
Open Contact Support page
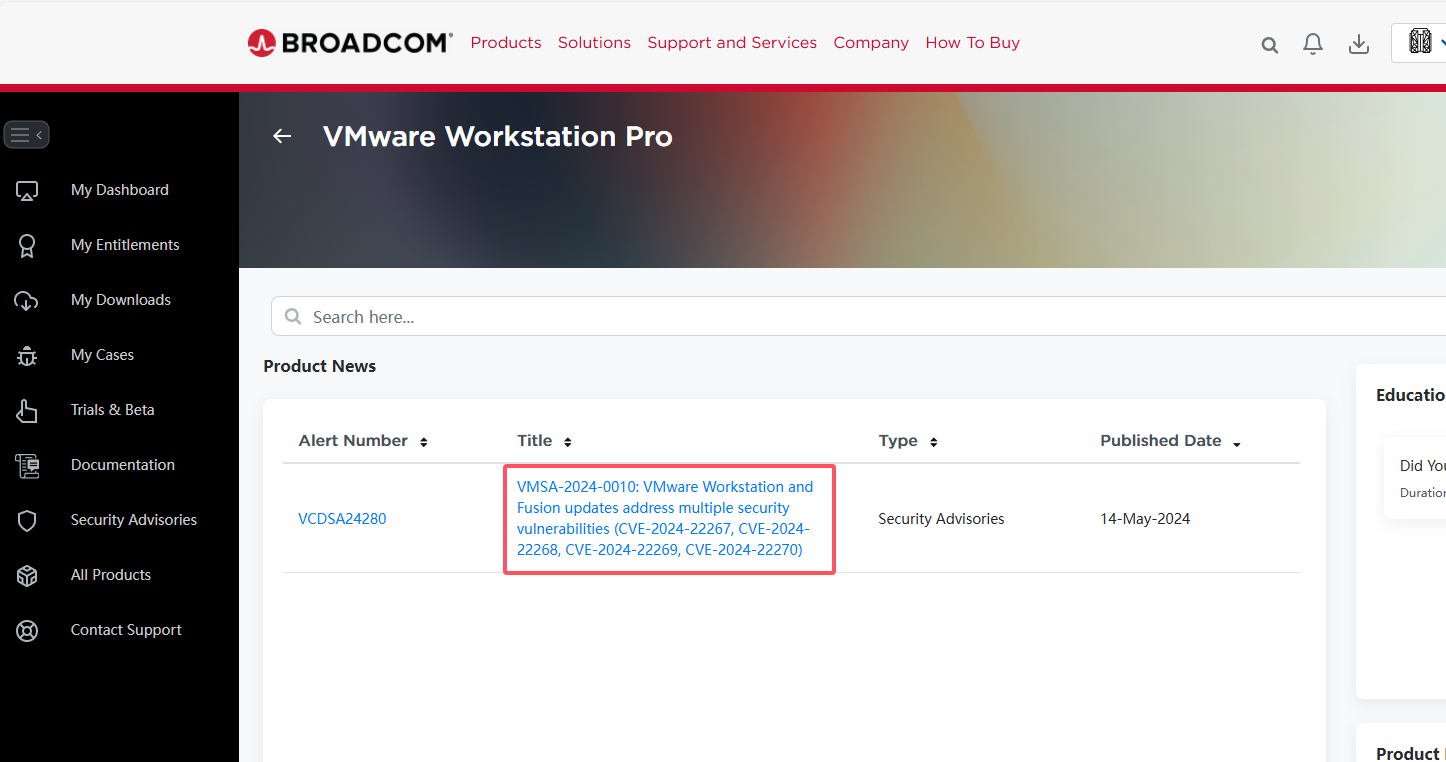pyautogui.click(x=126, y=630)
